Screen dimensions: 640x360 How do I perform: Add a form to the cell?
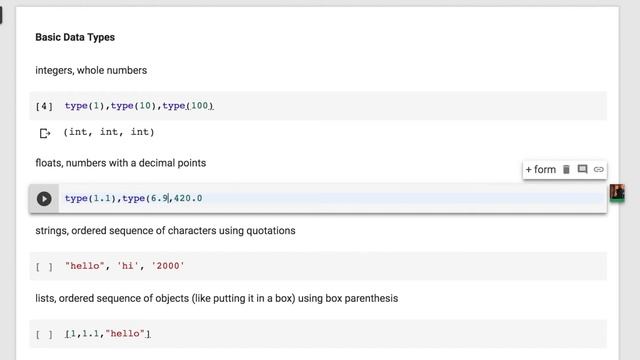[x=540, y=169]
